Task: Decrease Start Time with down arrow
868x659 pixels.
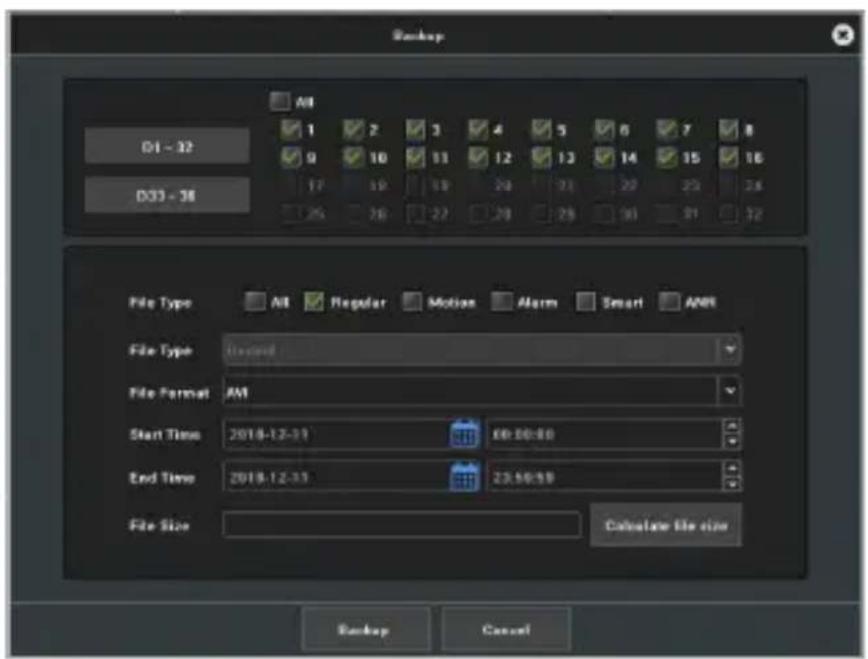Action: 732,441
